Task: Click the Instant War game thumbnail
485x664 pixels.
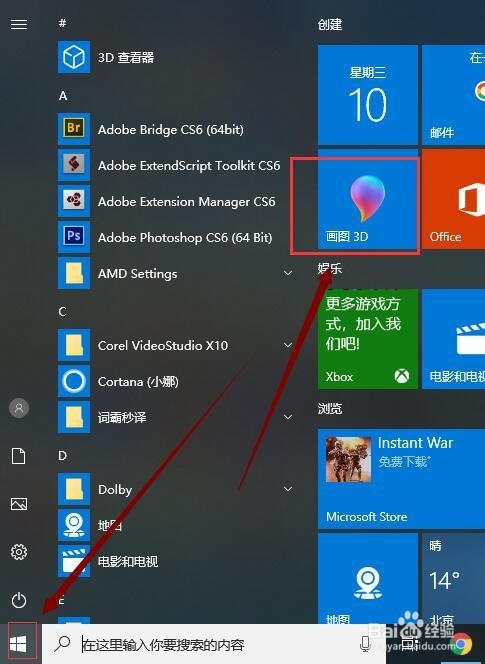Action: pyautogui.click(x=348, y=460)
